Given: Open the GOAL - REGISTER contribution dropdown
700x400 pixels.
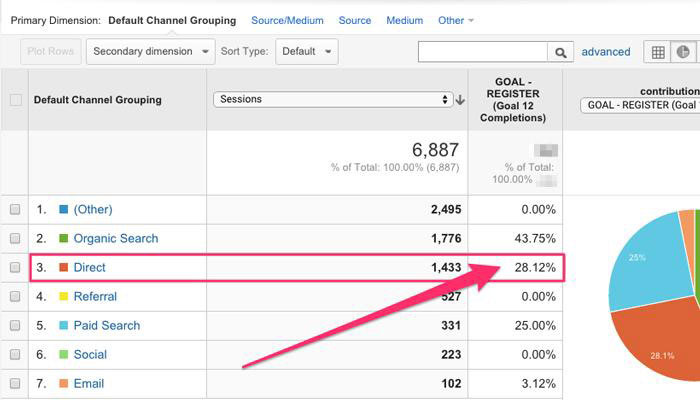Looking at the screenshot, I should coord(640,105).
